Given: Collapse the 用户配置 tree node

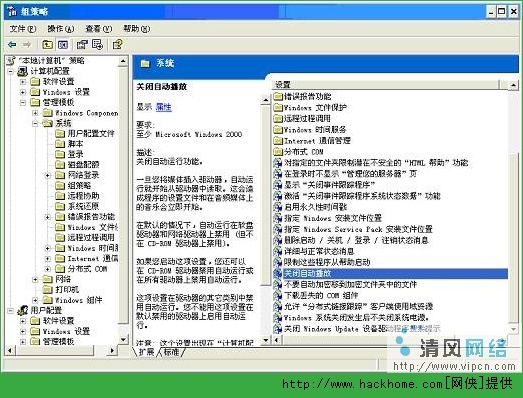Looking at the screenshot, I should point(11,311).
